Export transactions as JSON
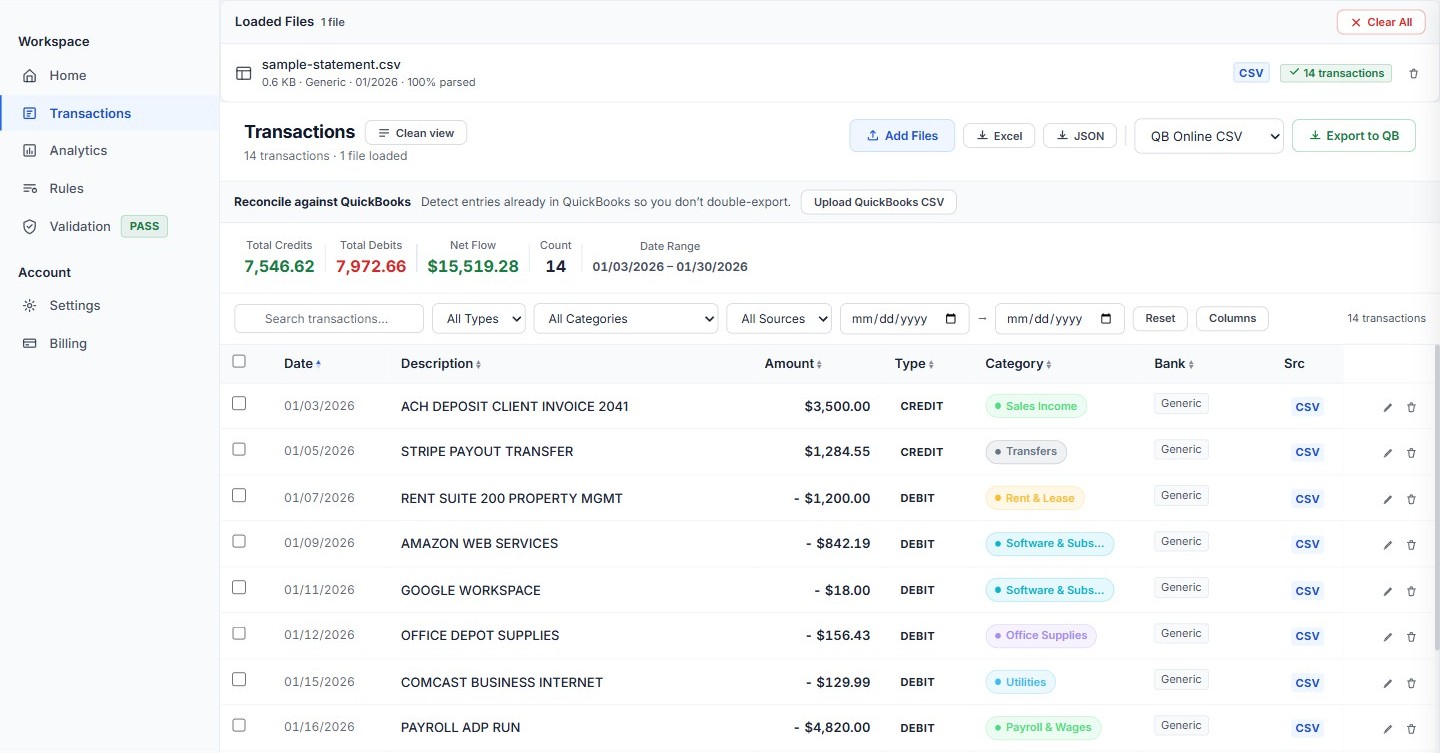 coord(1080,136)
